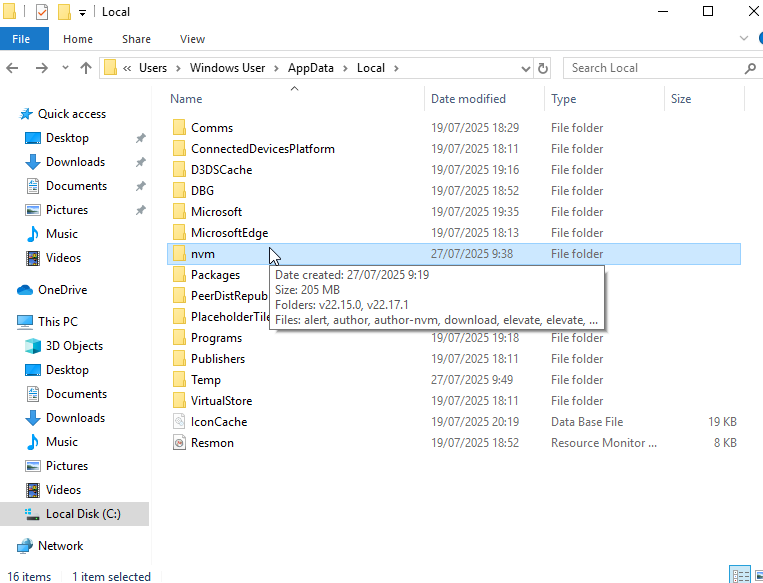This screenshot has width=763, height=583.
Task: Unpin Desktop using its pin icon
Action: pos(141,138)
